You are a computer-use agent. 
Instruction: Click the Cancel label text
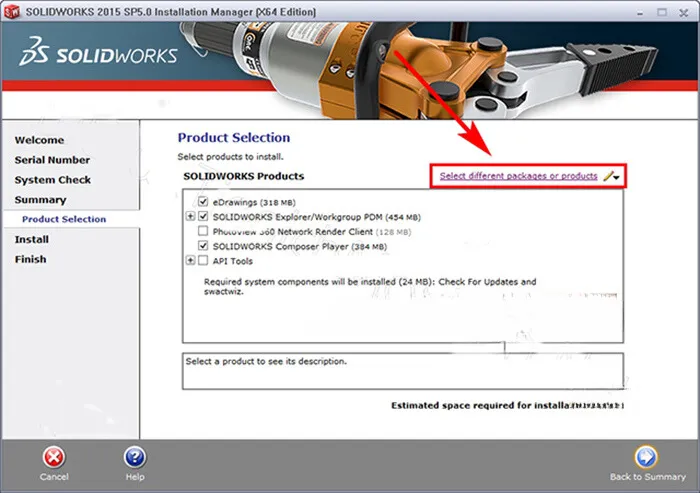[x=54, y=477]
